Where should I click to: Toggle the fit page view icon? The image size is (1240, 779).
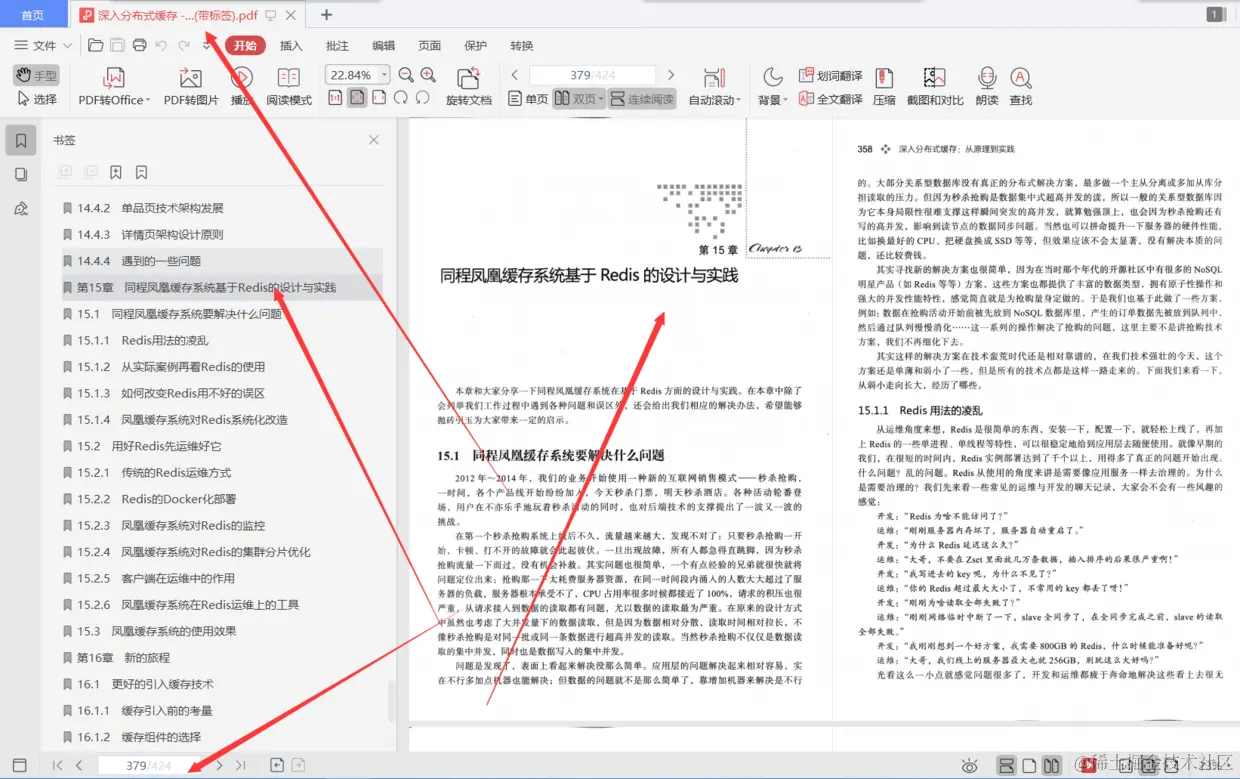(357, 98)
